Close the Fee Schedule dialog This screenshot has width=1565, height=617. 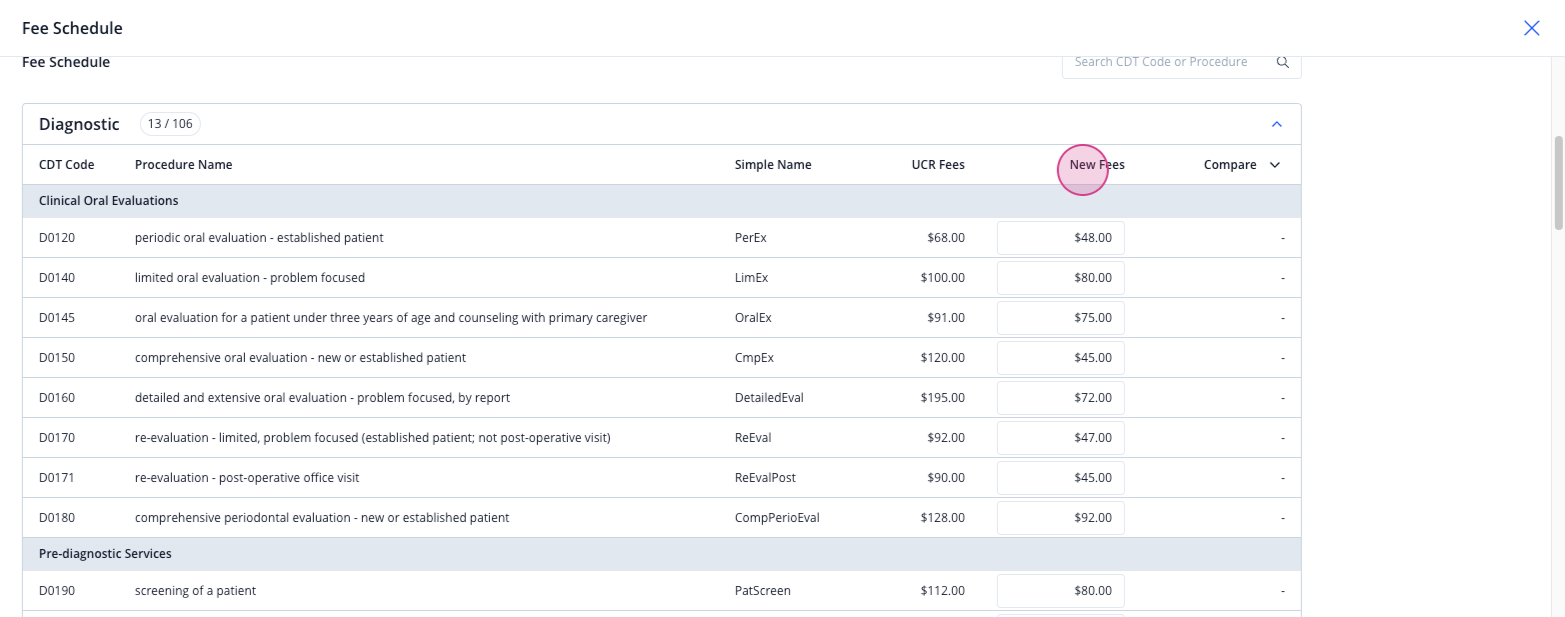tap(1531, 28)
